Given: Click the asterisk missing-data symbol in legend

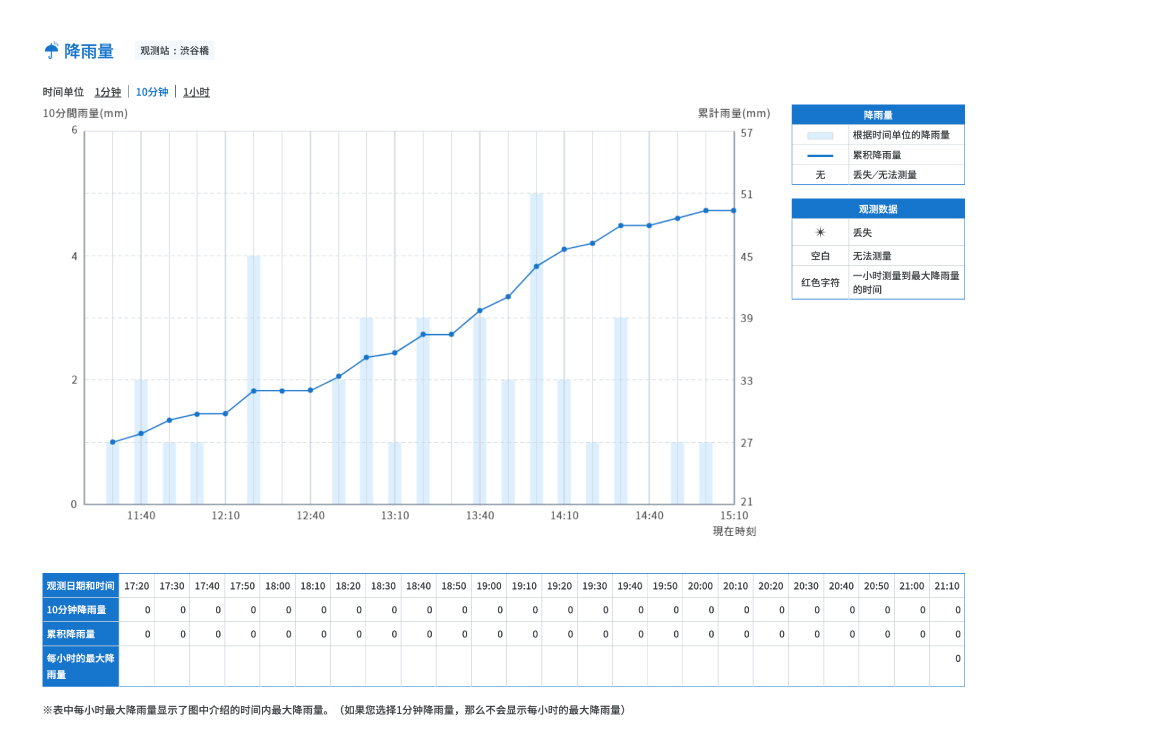Looking at the screenshot, I should (x=820, y=232).
